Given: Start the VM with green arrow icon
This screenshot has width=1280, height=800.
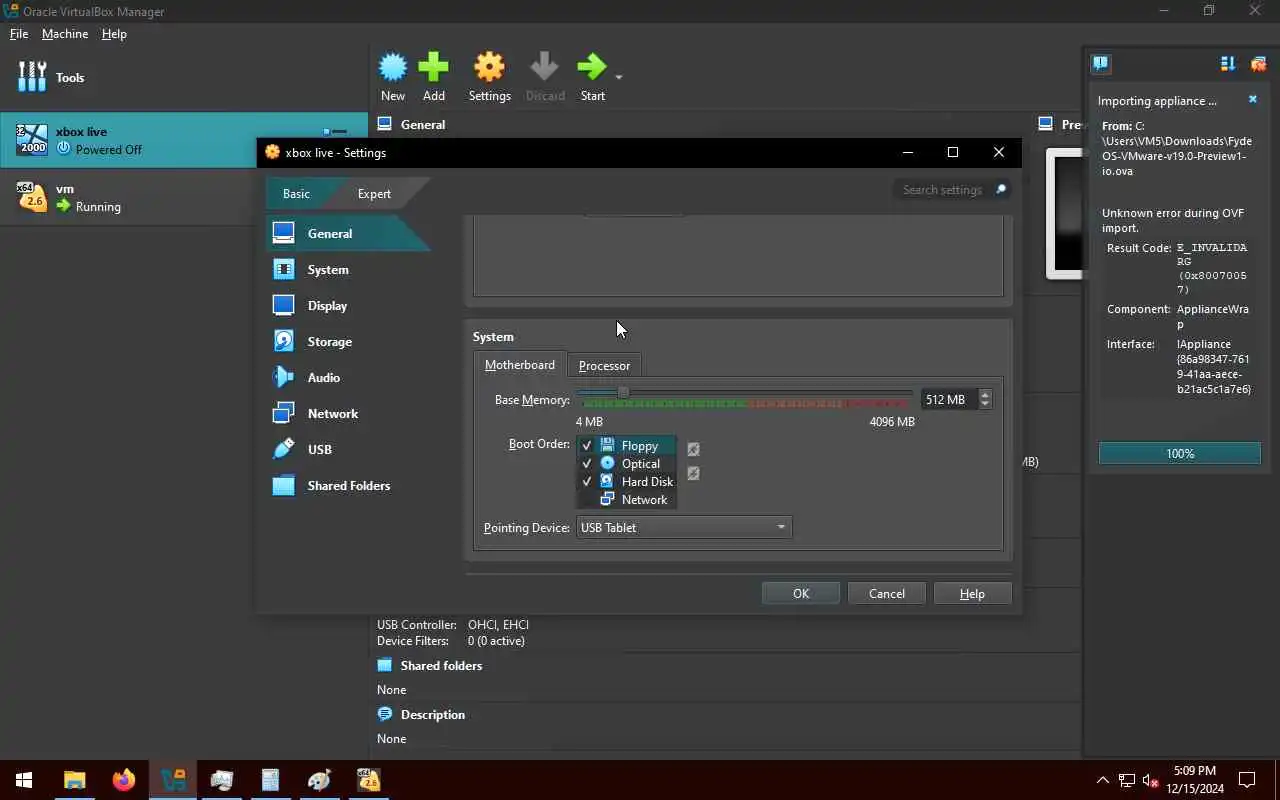Looking at the screenshot, I should click(592, 78).
